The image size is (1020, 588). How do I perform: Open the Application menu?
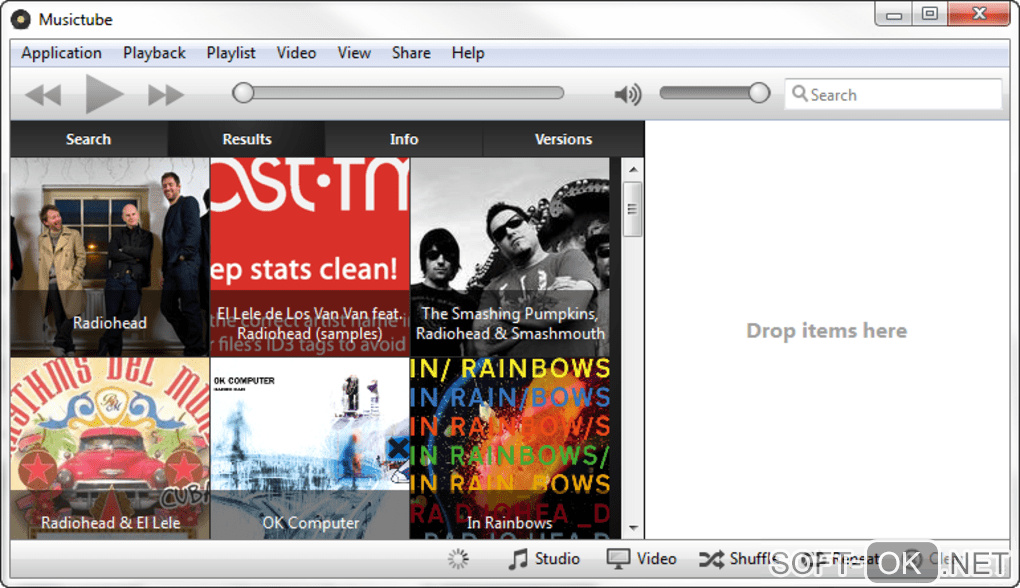[x=61, y=53]
